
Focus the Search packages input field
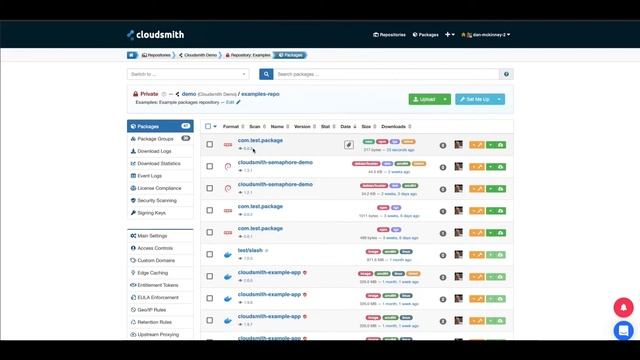386,74
